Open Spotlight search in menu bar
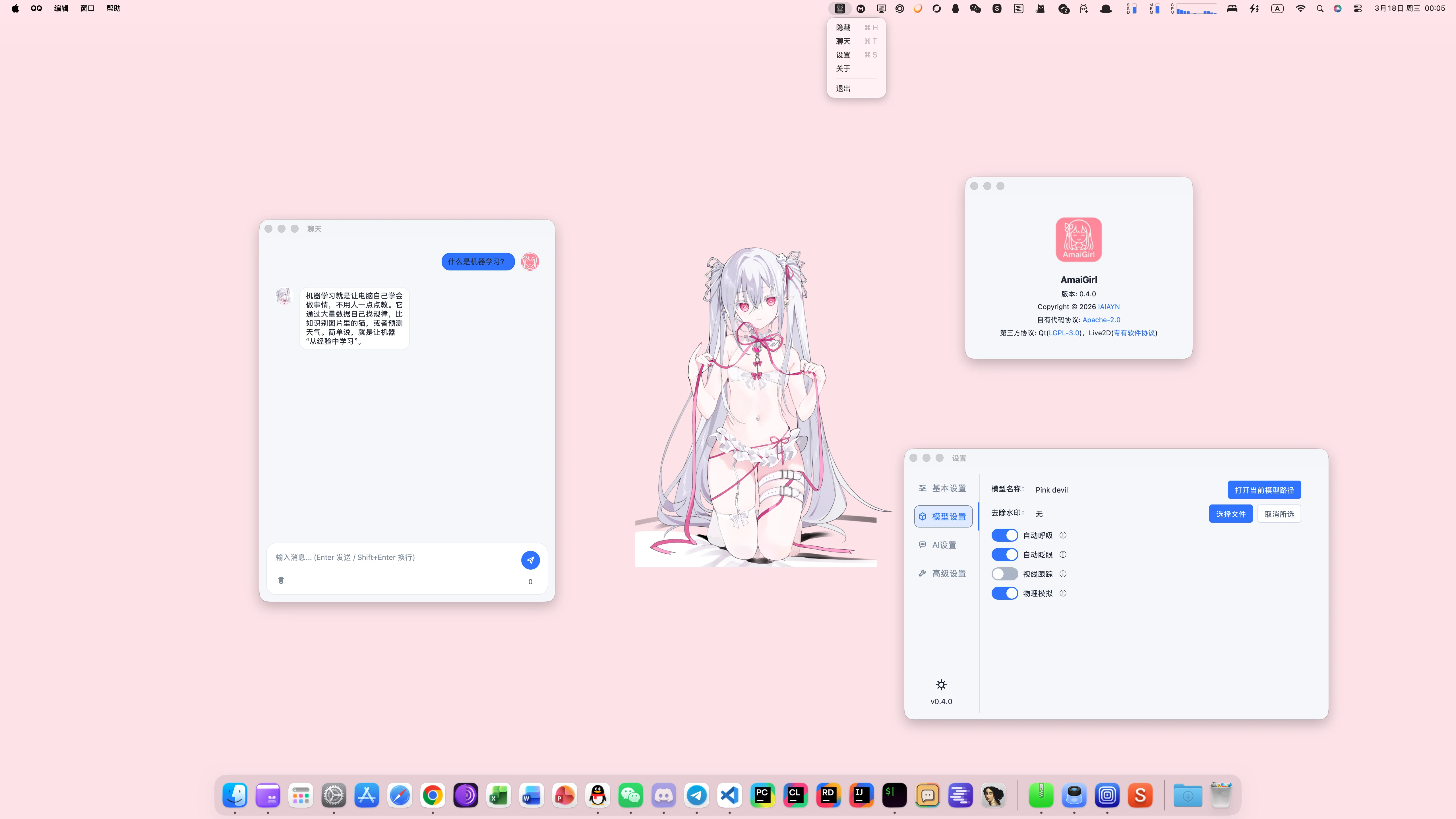Screen dimensions: 1456x819 click(1320, 9)
